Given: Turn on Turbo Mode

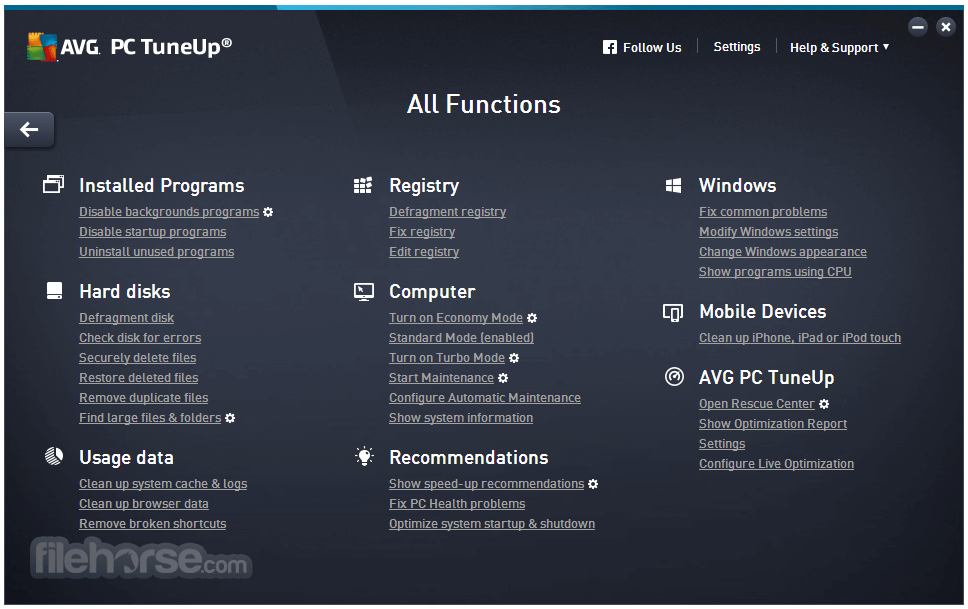Looking at the screenshot, I should point(447,358).
